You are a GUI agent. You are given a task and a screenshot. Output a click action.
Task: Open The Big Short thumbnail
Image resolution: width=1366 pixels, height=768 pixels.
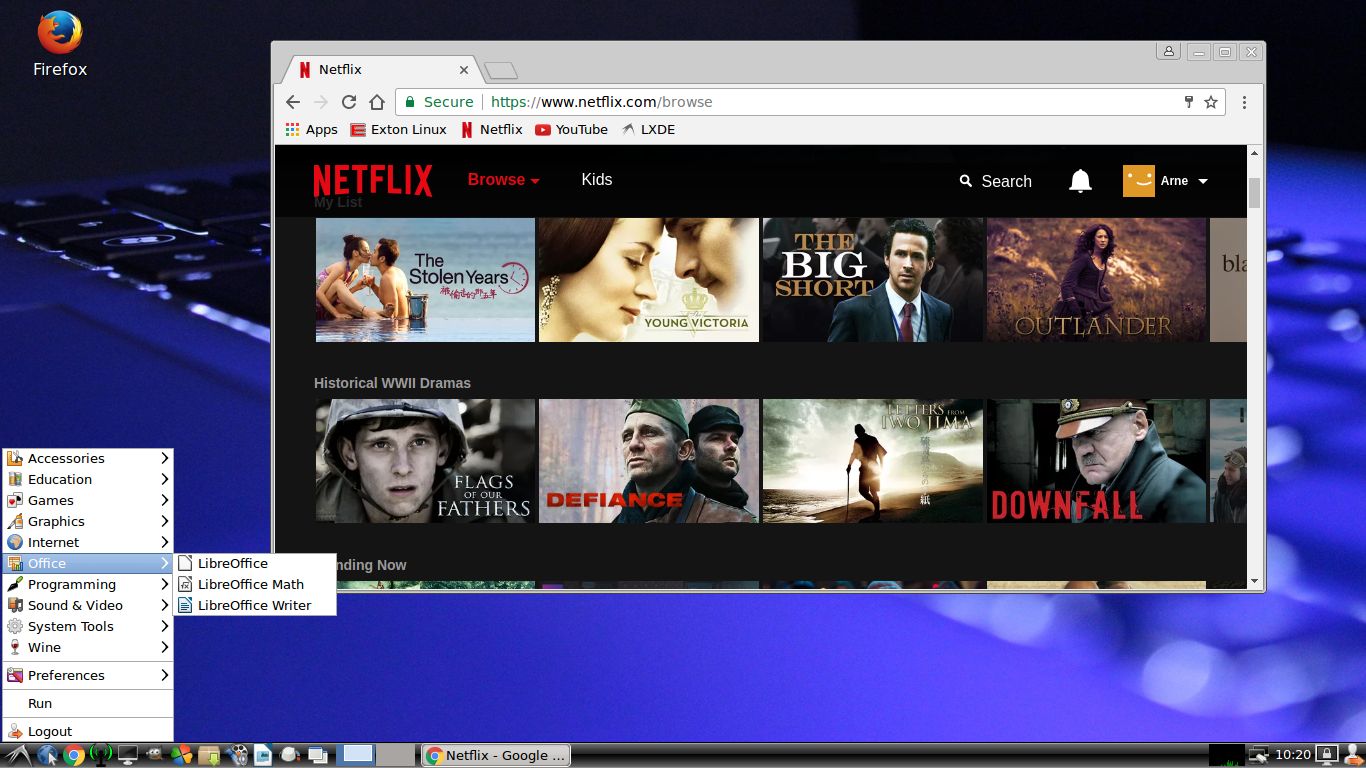[873, 280]
